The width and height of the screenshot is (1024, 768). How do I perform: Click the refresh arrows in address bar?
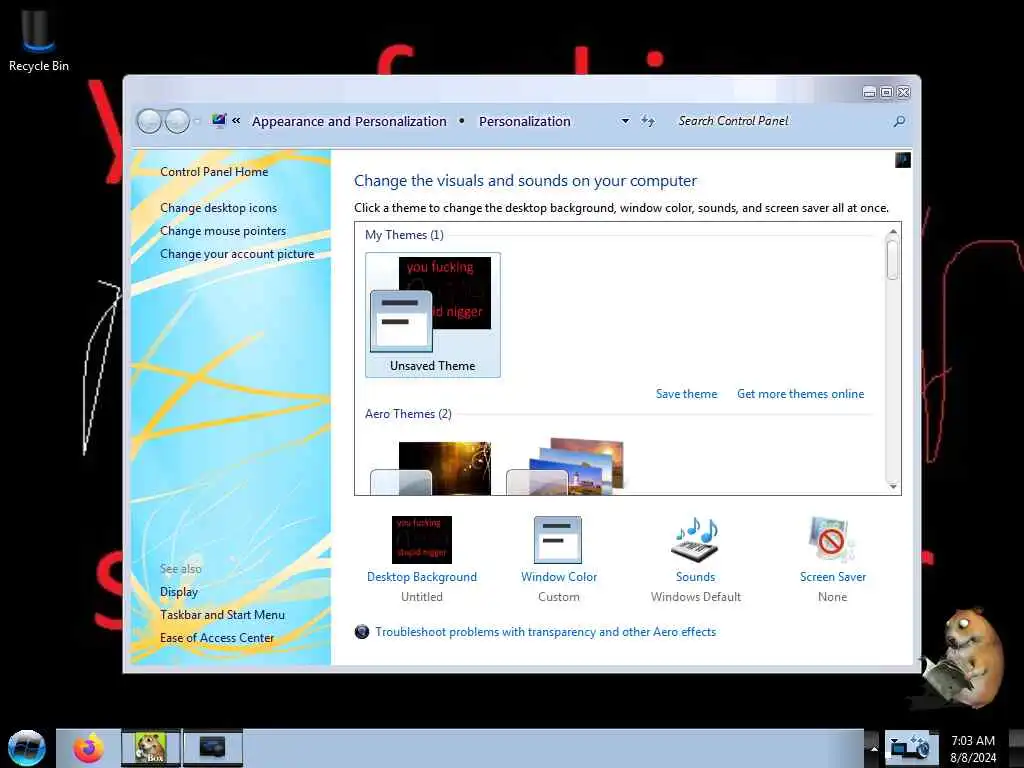[x=648, y=121]
